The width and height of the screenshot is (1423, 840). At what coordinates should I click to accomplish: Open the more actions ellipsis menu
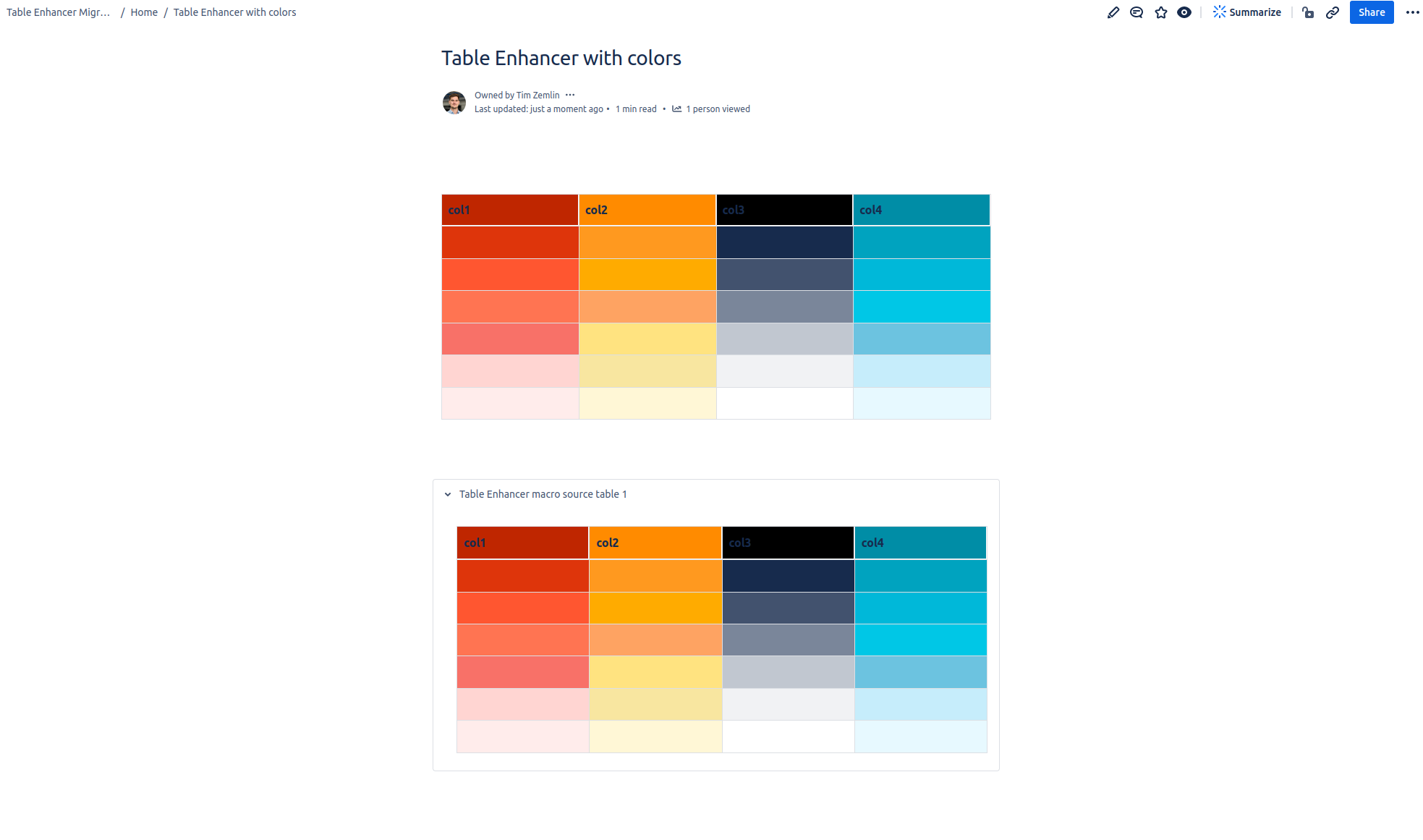click(x=1413, y=12)
